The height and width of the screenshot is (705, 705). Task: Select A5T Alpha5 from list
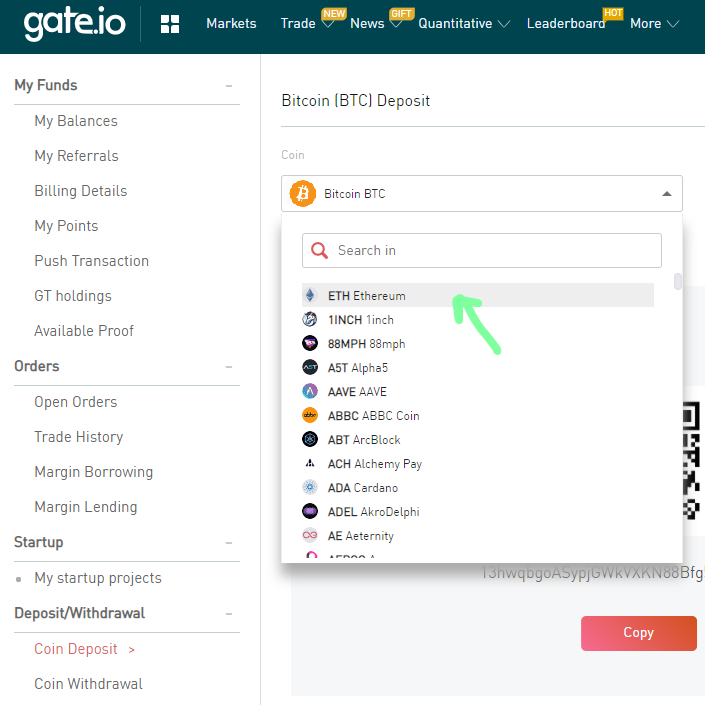[477, 367]
